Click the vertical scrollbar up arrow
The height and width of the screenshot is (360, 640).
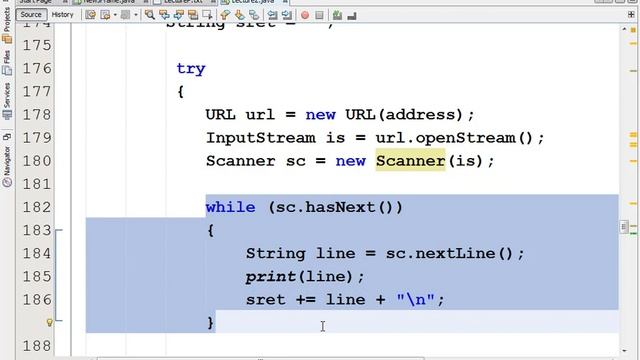click(x=624, y=29)
